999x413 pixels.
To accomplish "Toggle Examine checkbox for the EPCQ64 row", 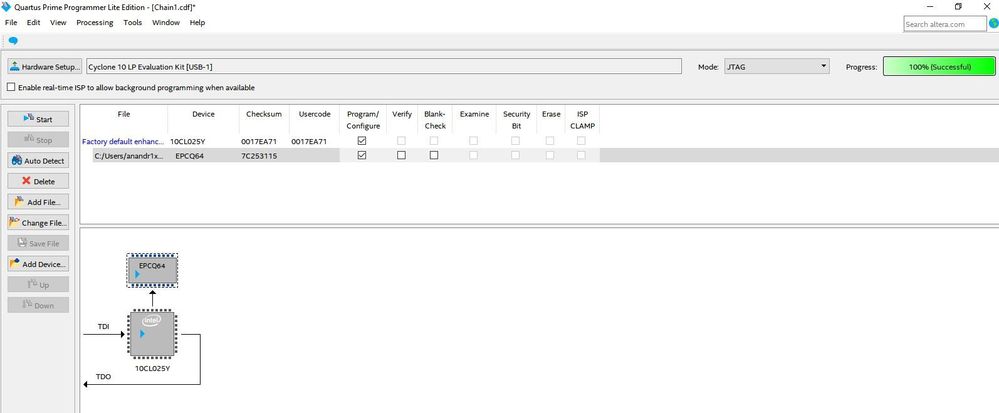I will click(473, 155).
